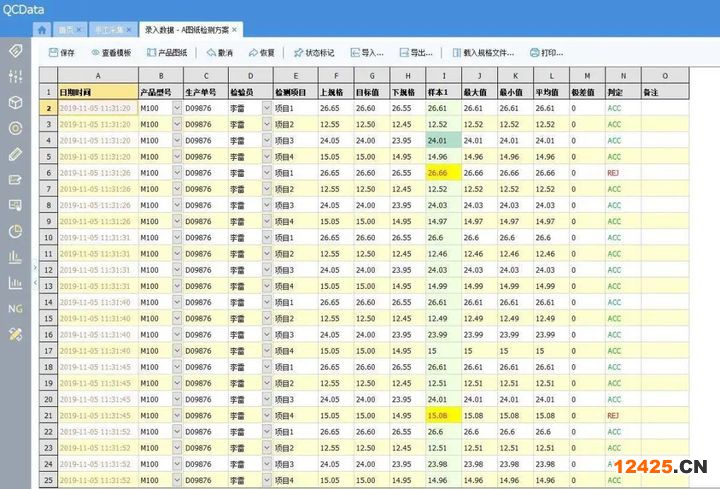Select column N header
The height and width of the screenshot is (489, 720).
(623, 76)
